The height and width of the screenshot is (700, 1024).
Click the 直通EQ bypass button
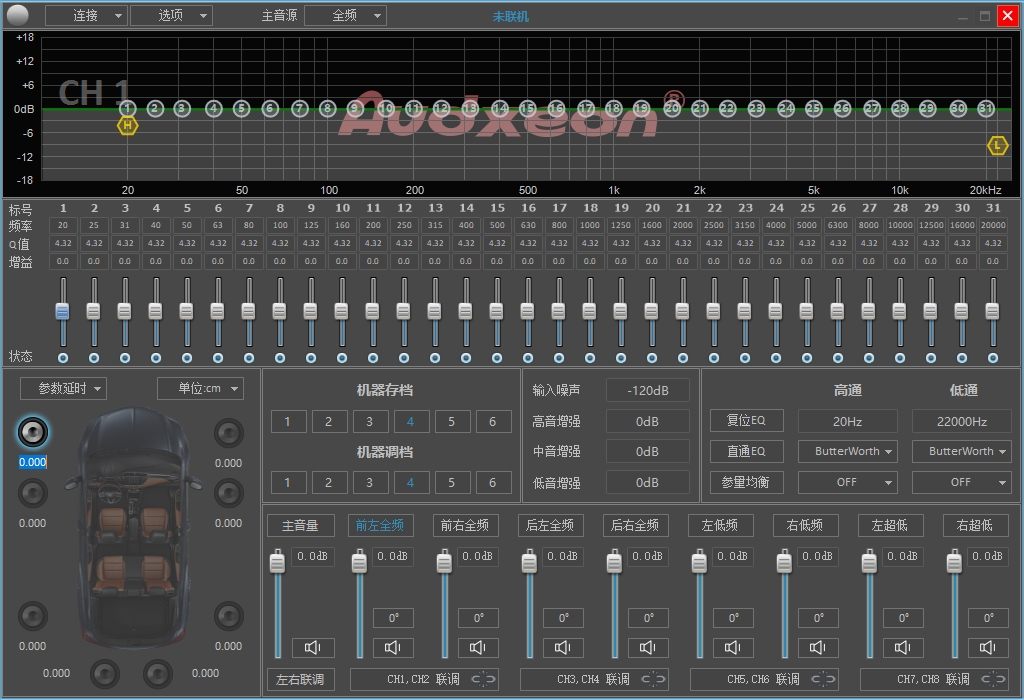coord(746,451)
